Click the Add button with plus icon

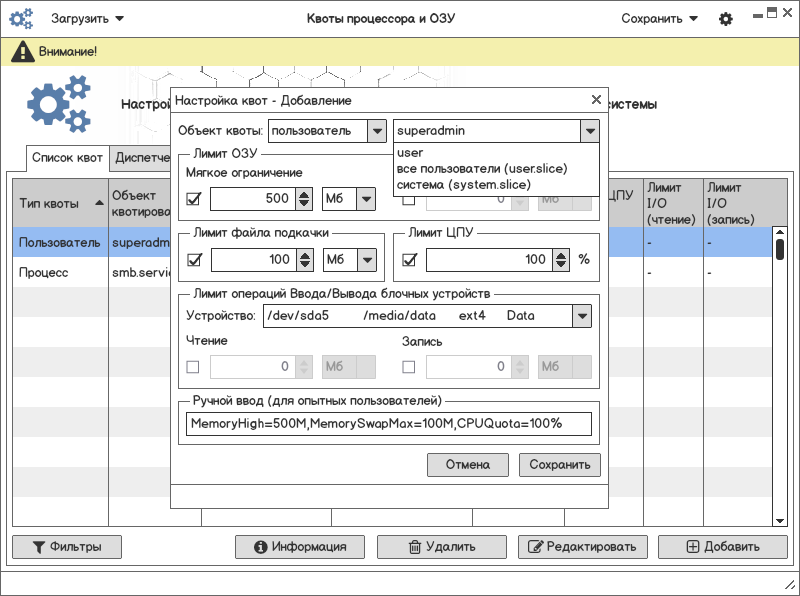[723, 547]
